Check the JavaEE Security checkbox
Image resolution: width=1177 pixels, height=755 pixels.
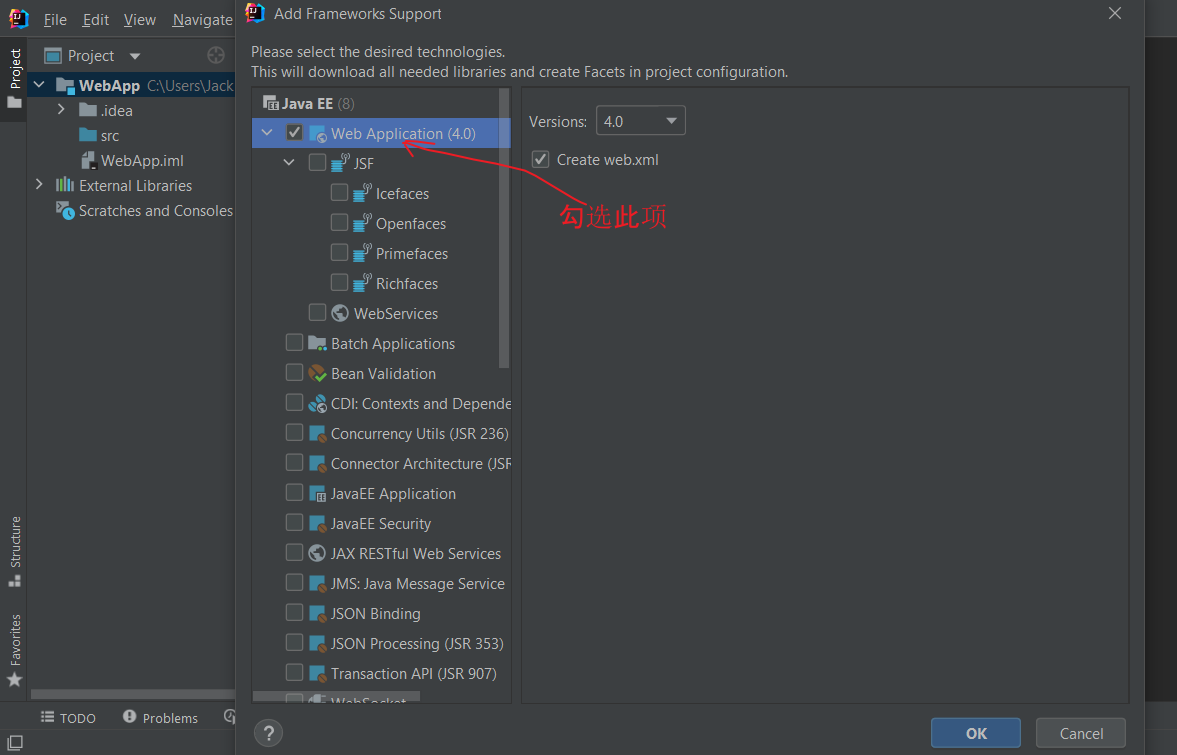[x=294, y=522]
